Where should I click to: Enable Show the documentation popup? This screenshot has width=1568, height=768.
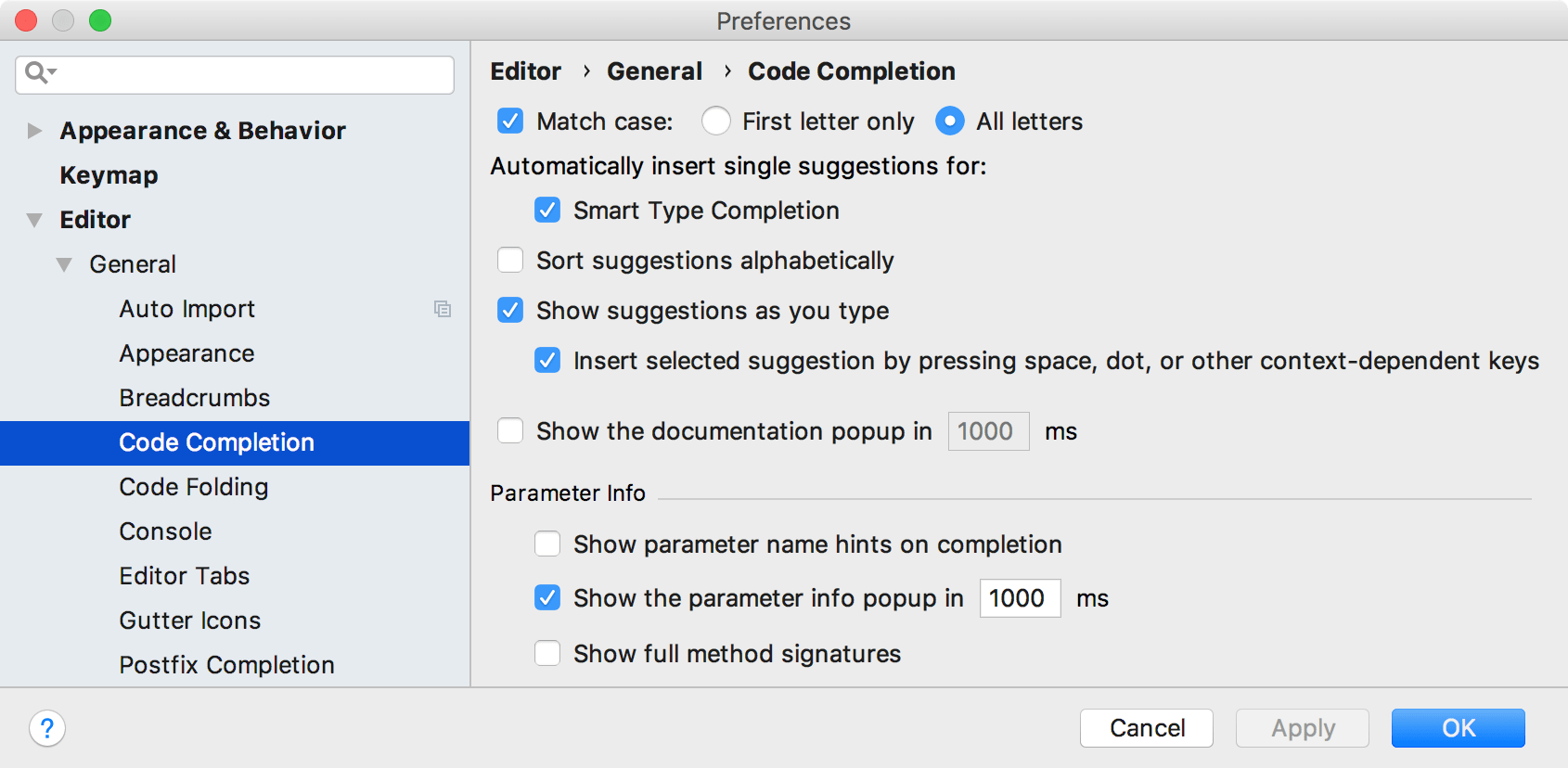pos(510,430)
